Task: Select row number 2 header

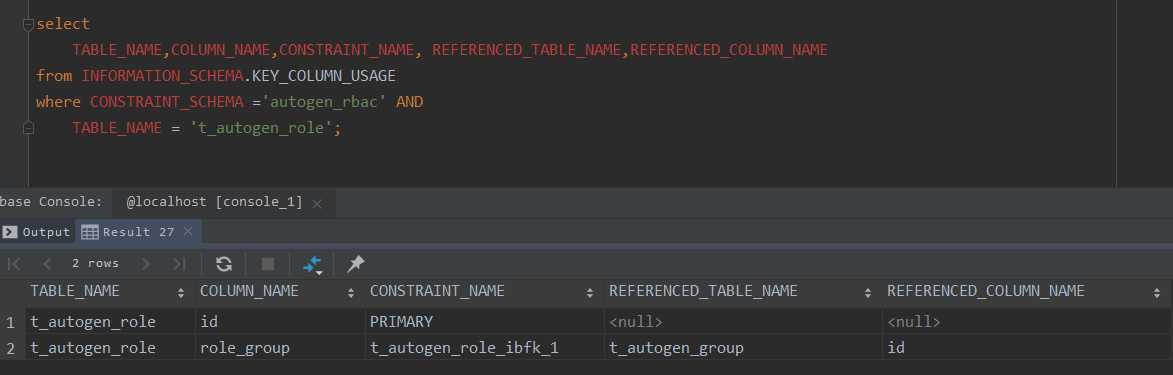Action: (11, 348)
